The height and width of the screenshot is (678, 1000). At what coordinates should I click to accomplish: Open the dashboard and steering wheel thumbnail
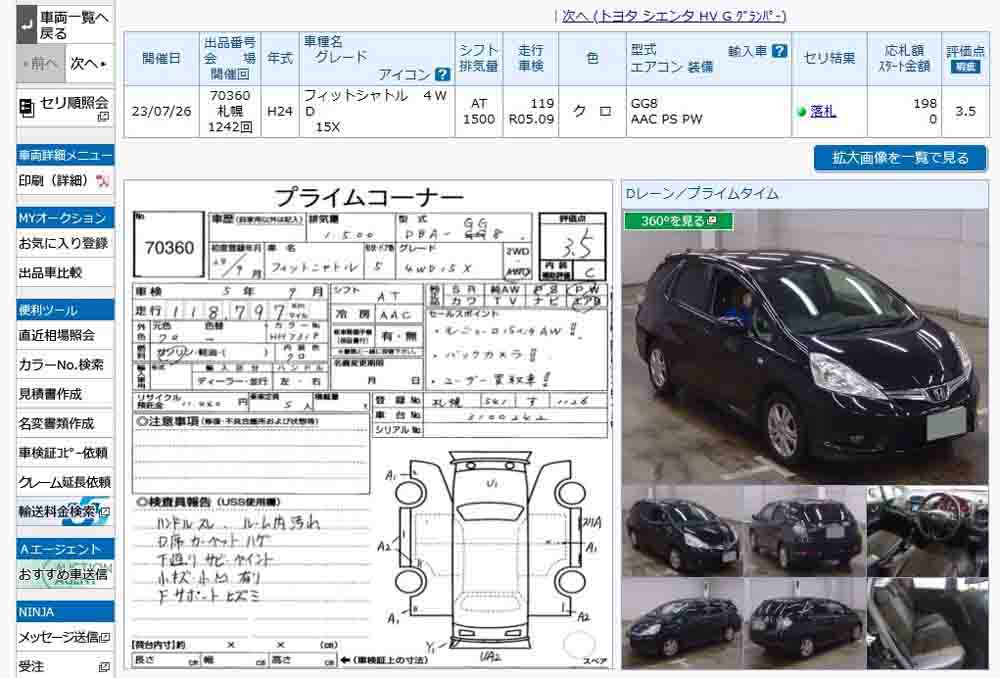927,531
